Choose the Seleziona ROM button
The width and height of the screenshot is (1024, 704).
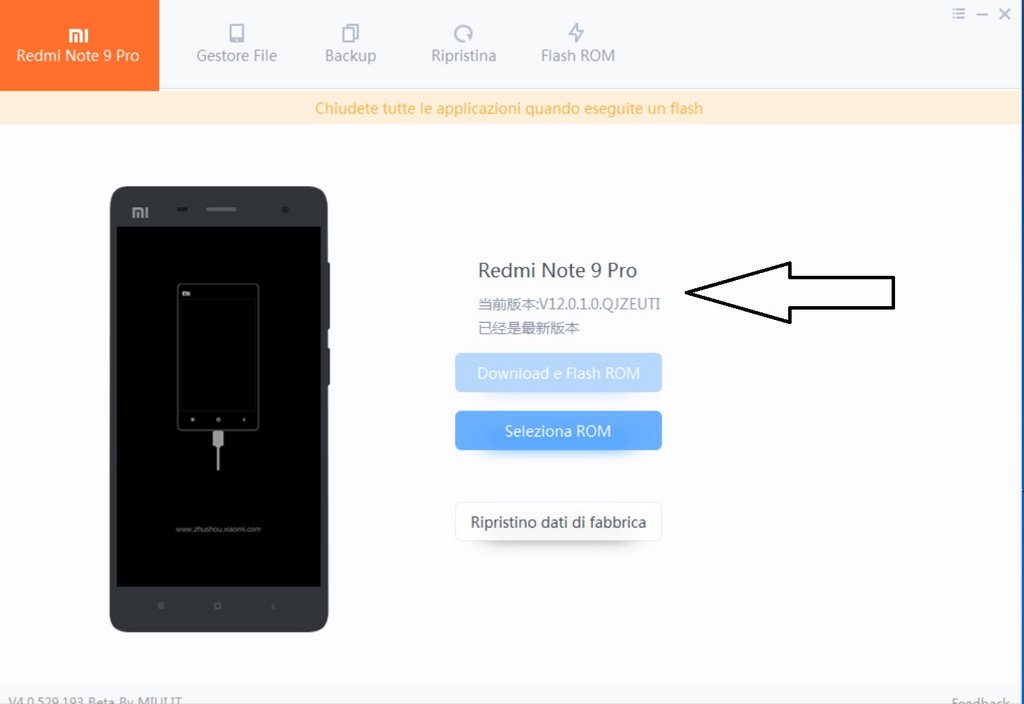[558, 430]
